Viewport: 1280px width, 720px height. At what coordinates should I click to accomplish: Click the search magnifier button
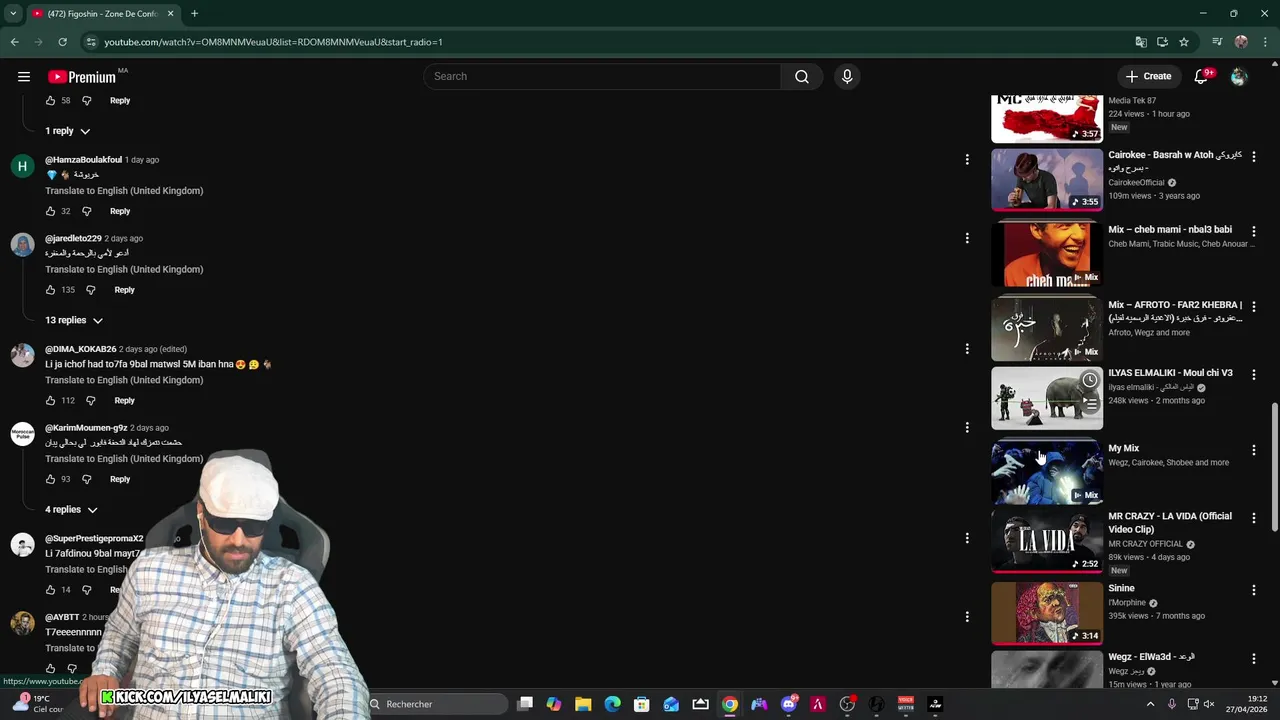(802, 76)
